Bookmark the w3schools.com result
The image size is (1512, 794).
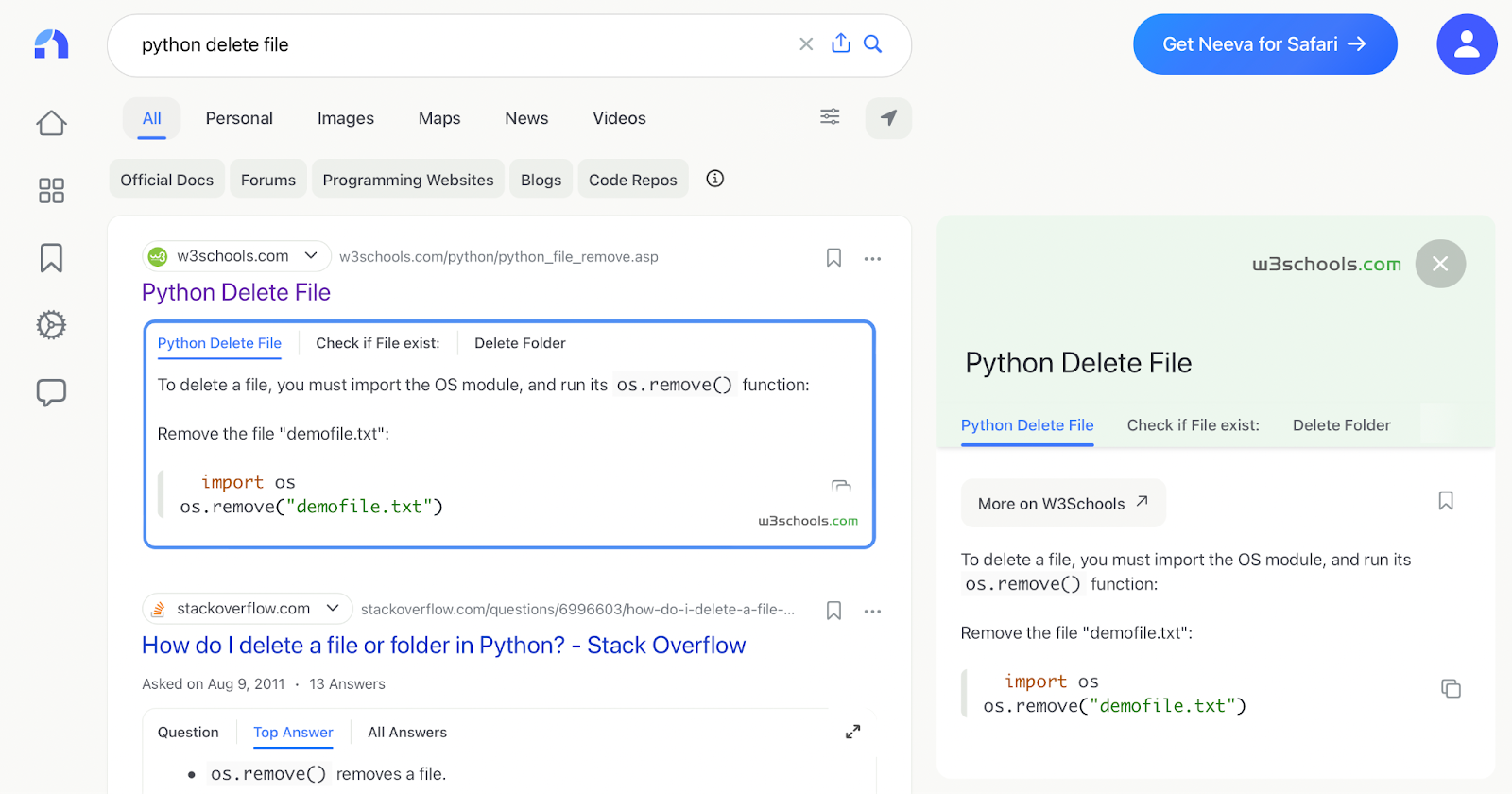click(833, 258)
